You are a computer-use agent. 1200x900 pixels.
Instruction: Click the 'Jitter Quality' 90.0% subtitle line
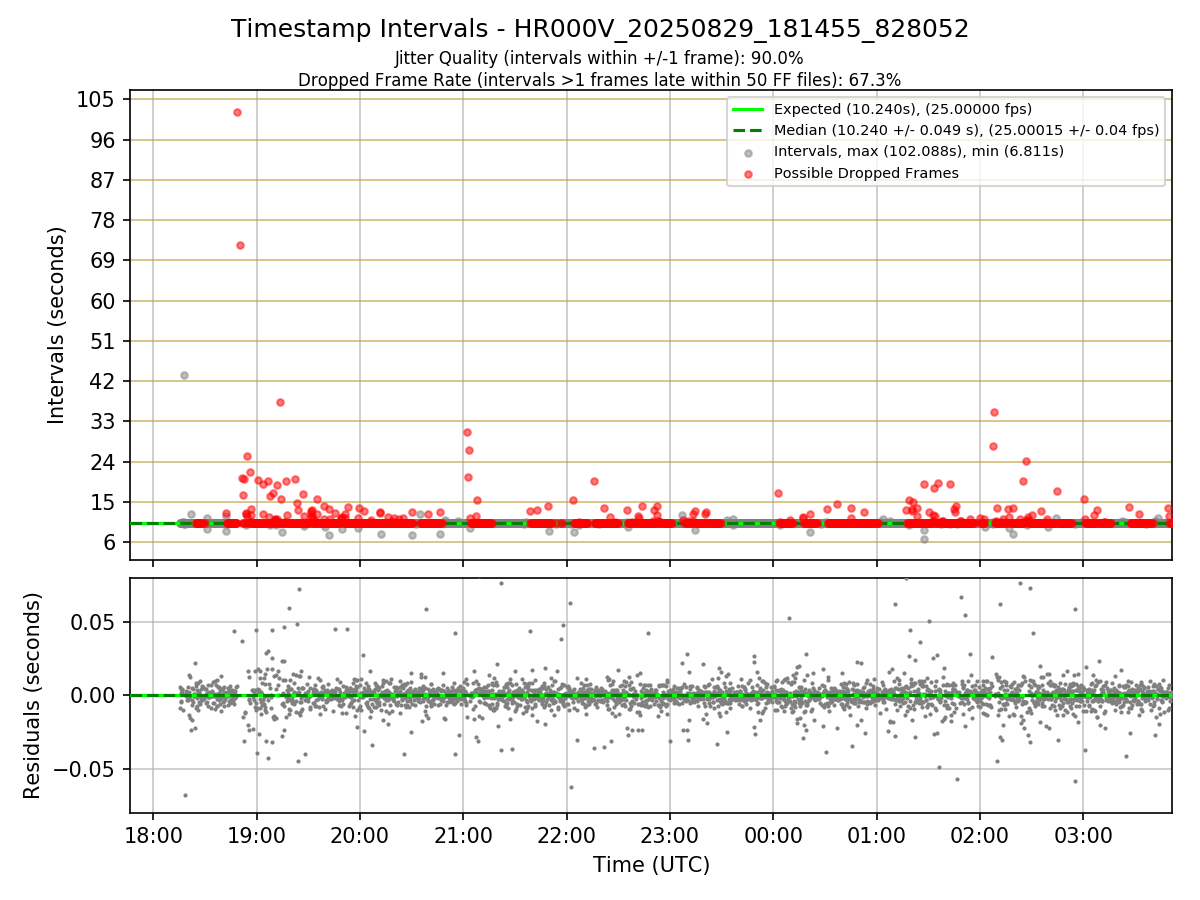coord(599,58)
